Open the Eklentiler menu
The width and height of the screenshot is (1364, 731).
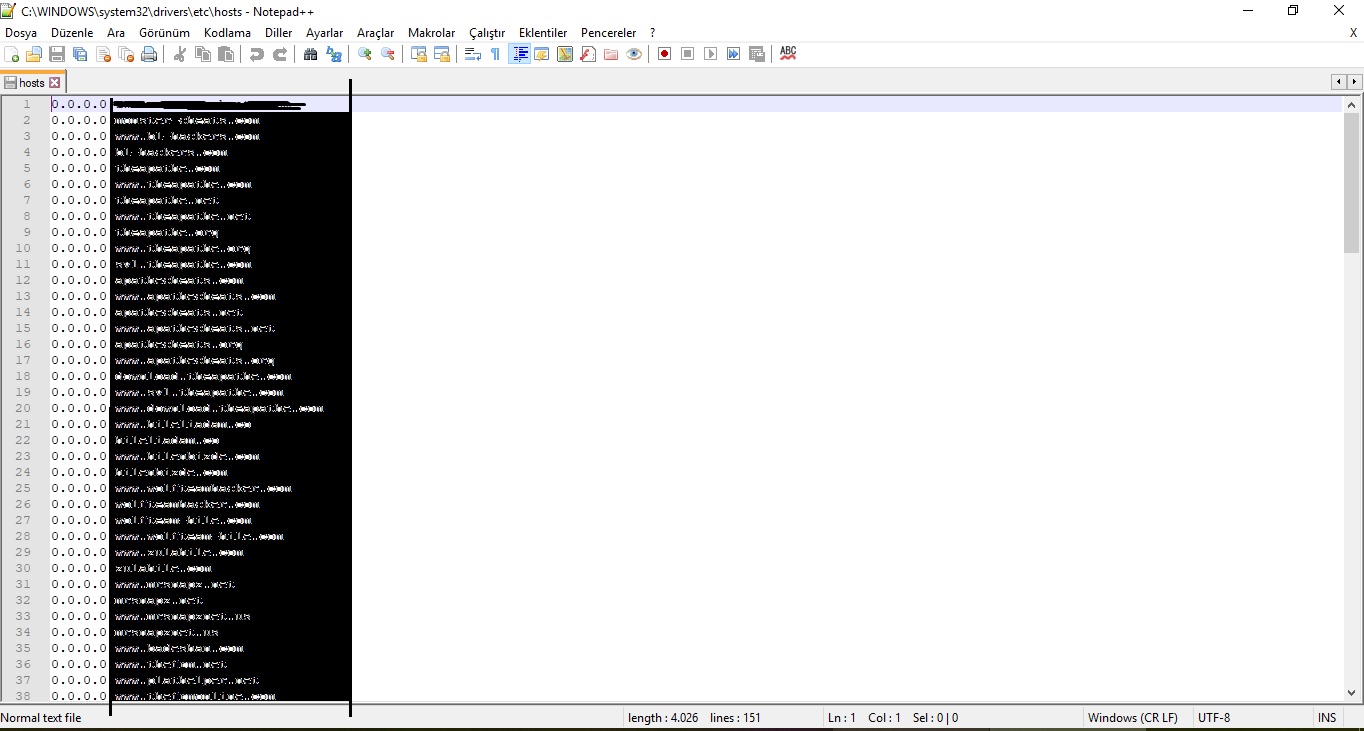543,33
